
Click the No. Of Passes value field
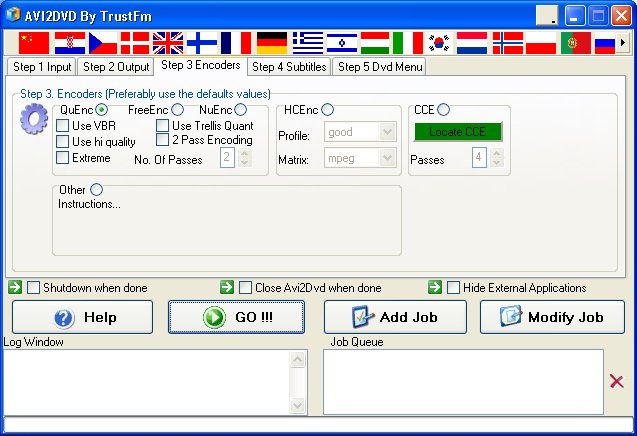228,157
